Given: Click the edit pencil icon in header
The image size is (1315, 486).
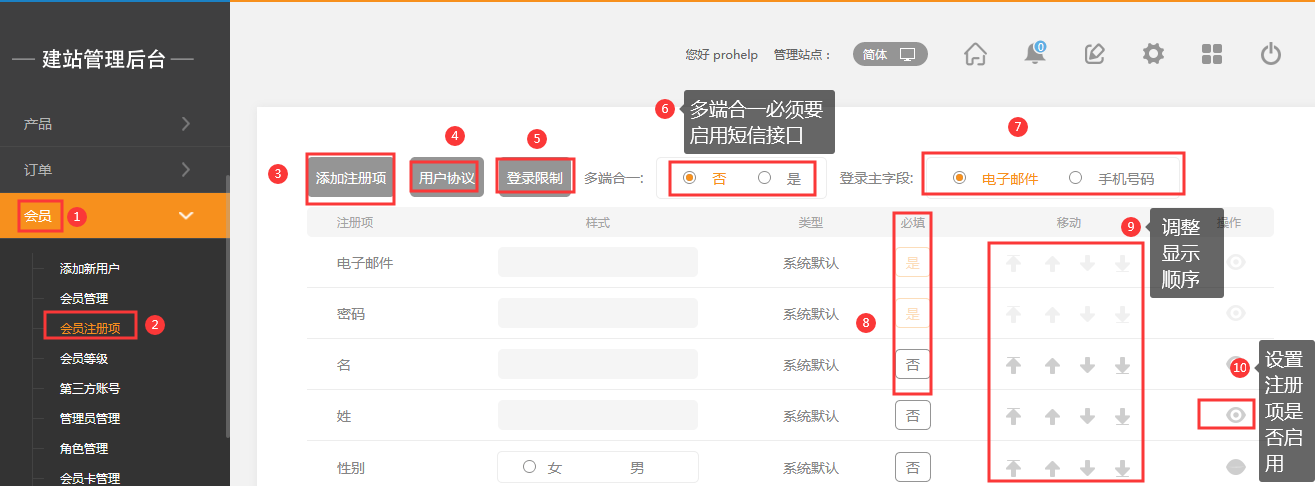Looking at the screenshot, I should click(x=1094, y=54).
